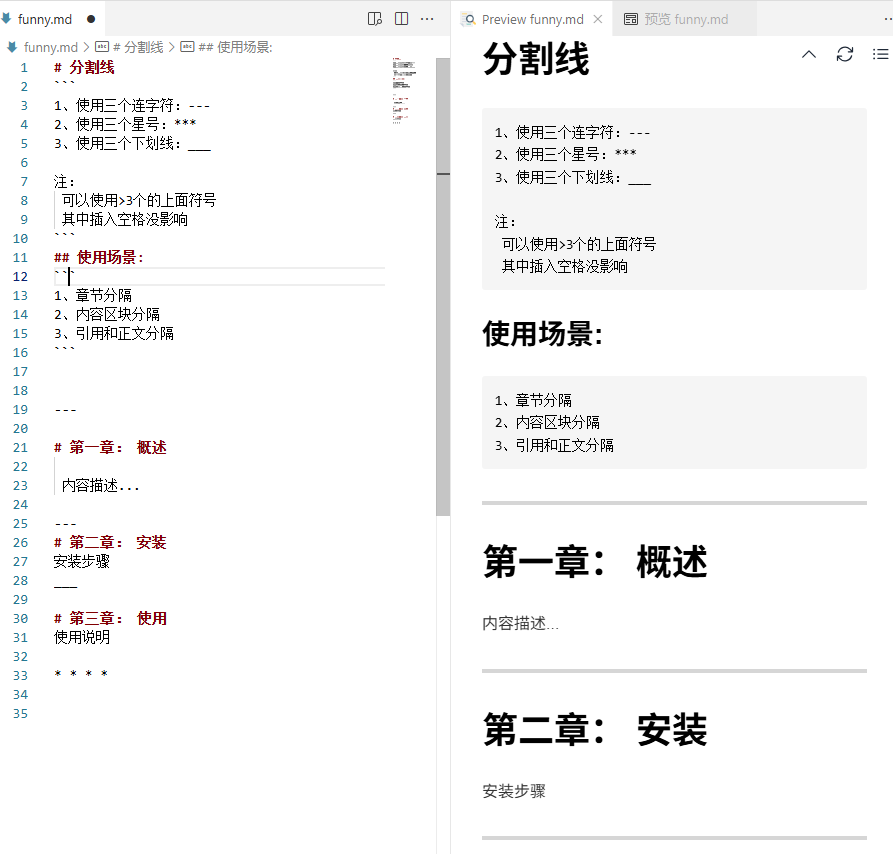The height and width of the screenshot is (854, 893).
Task: Click the editor vertical scrollbar thumb
Action: 443,286
